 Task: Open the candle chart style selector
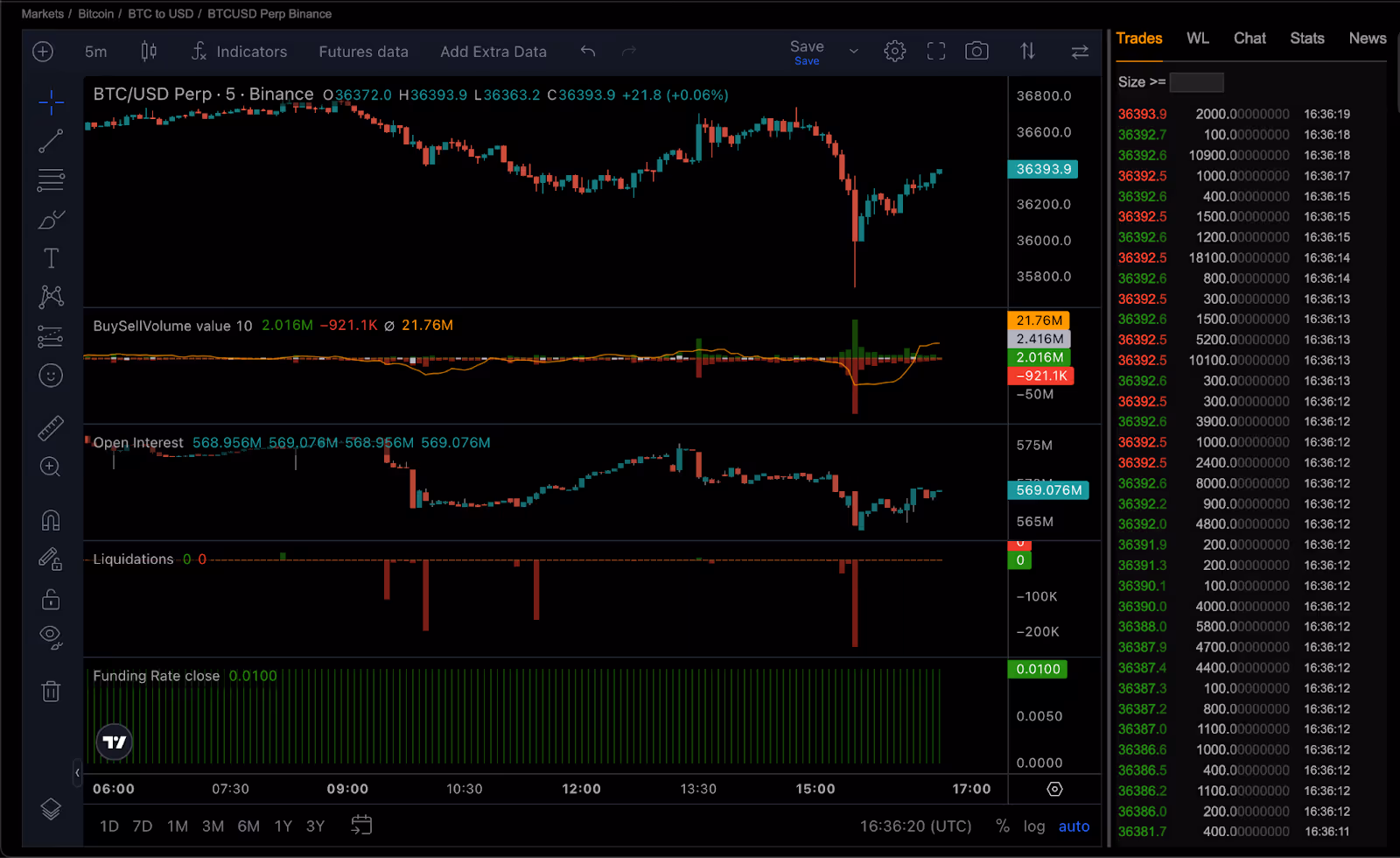coord(149,51)
